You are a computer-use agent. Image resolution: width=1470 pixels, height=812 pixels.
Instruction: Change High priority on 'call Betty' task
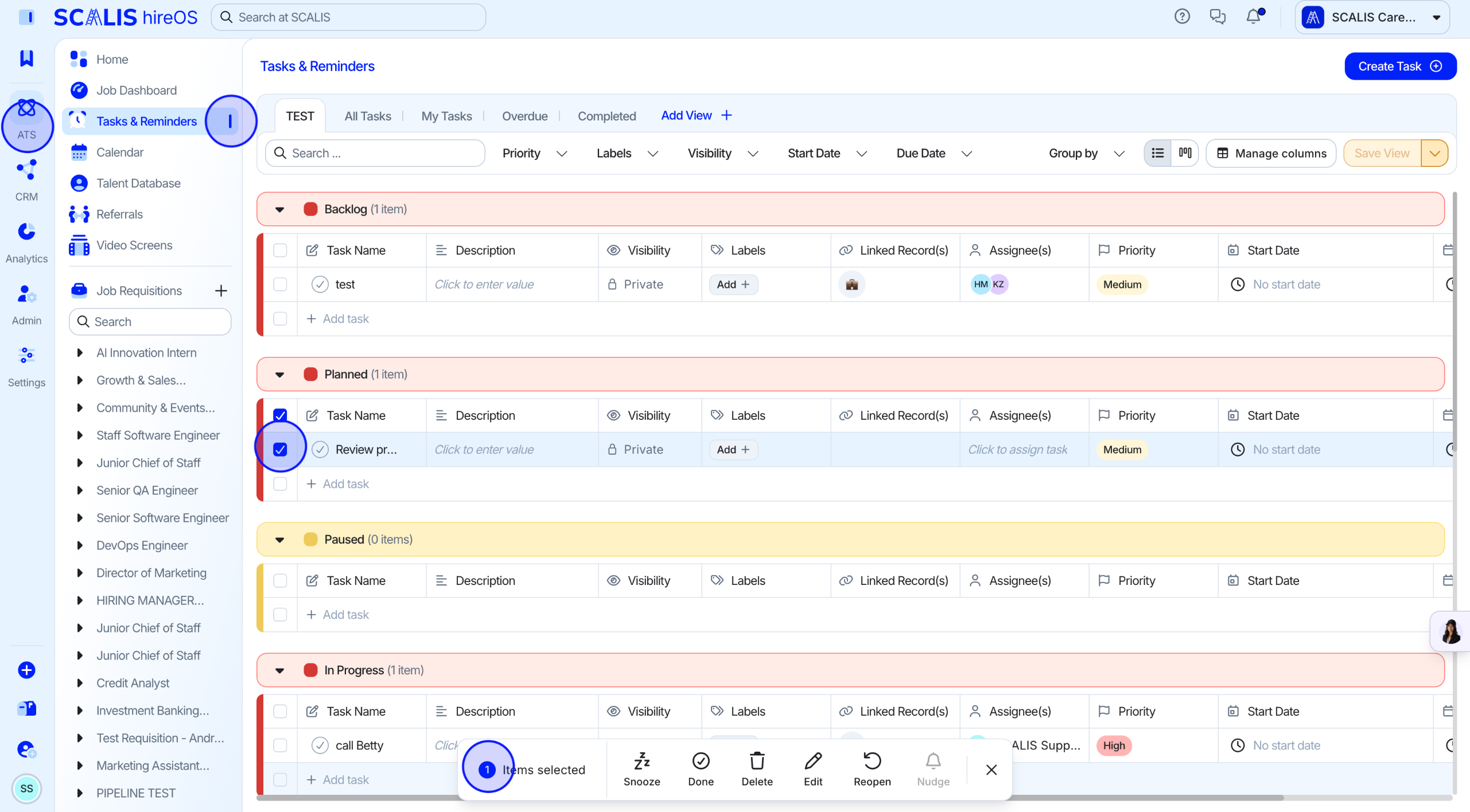click(1114, 745)
